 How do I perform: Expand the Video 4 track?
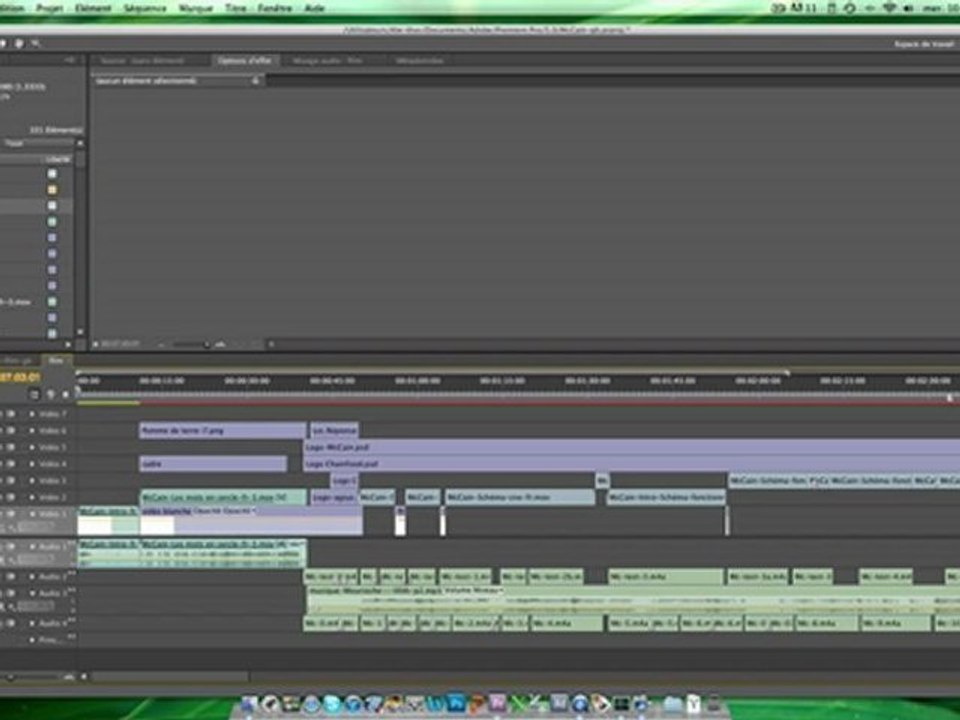click(x=32, y=464)
